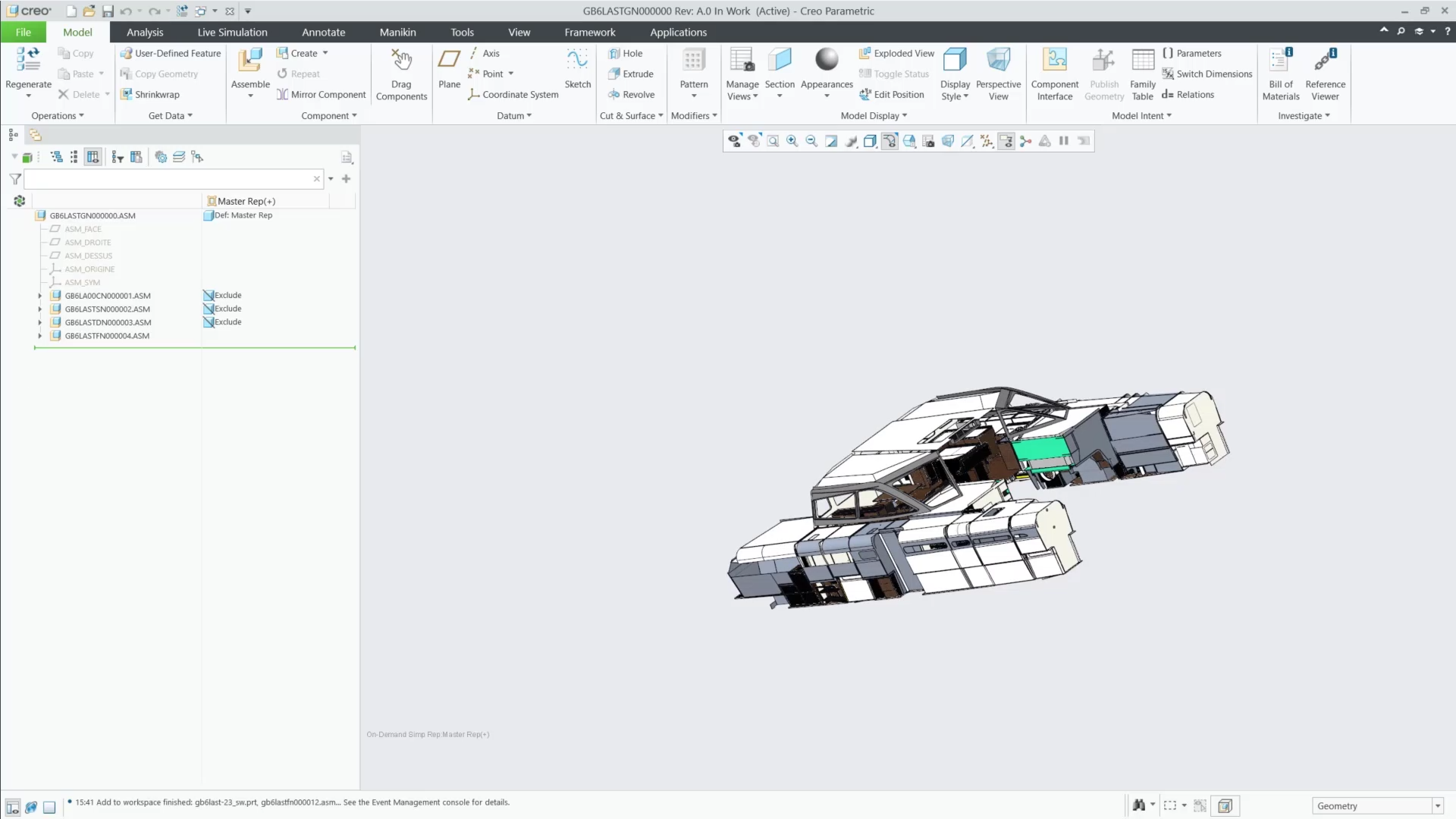The width and height of the screenshot is (1456, 819).
Task: Click the Relations button
Action: point(1188,94)
